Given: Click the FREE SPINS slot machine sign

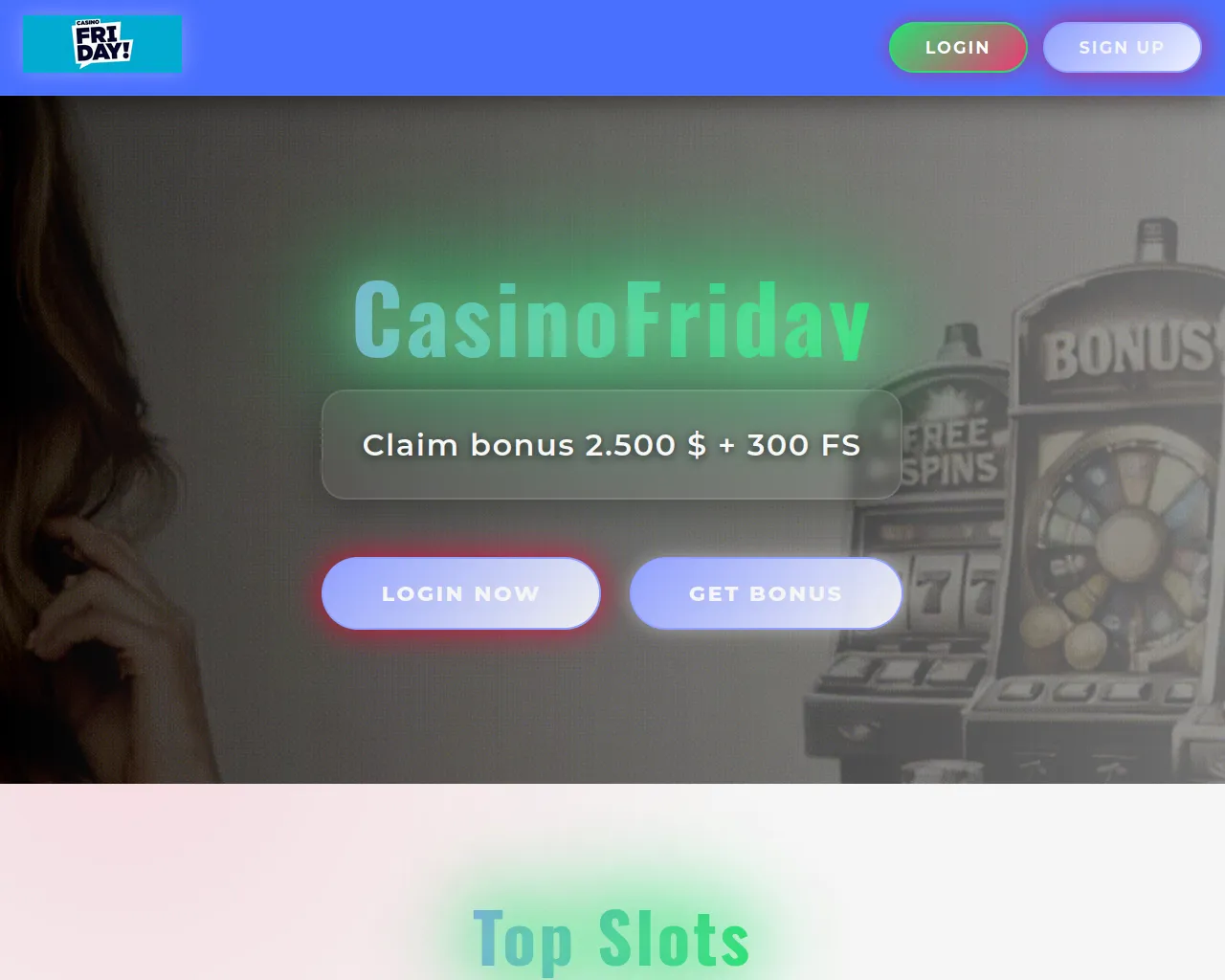Looking at the screenshot, I should (x=949, y=452).
